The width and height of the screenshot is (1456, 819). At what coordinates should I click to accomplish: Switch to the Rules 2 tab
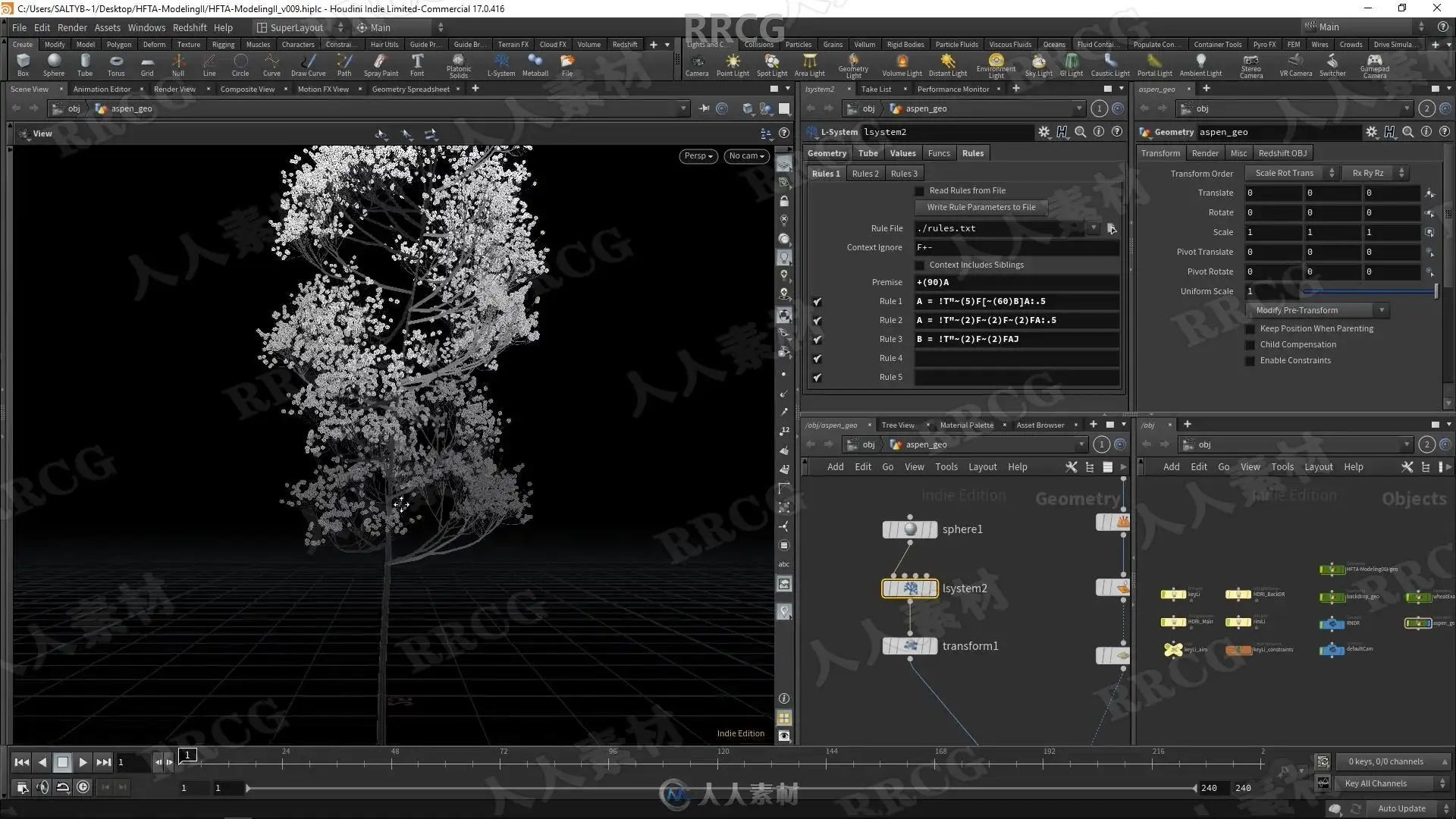pos(864,174)
